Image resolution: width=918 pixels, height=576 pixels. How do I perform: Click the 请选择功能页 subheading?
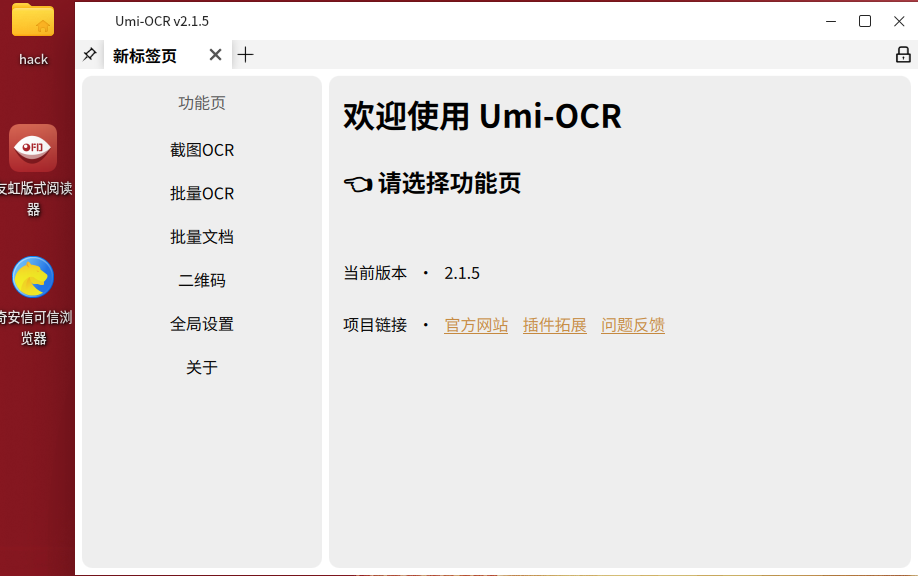[450, 183]
